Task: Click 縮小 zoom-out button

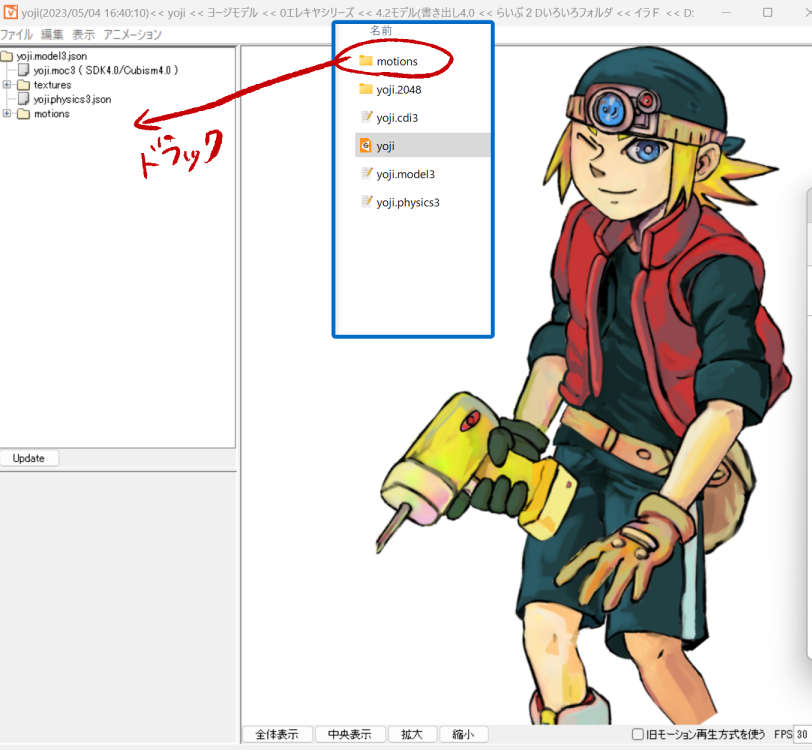Action: click(x=463, y=734)
